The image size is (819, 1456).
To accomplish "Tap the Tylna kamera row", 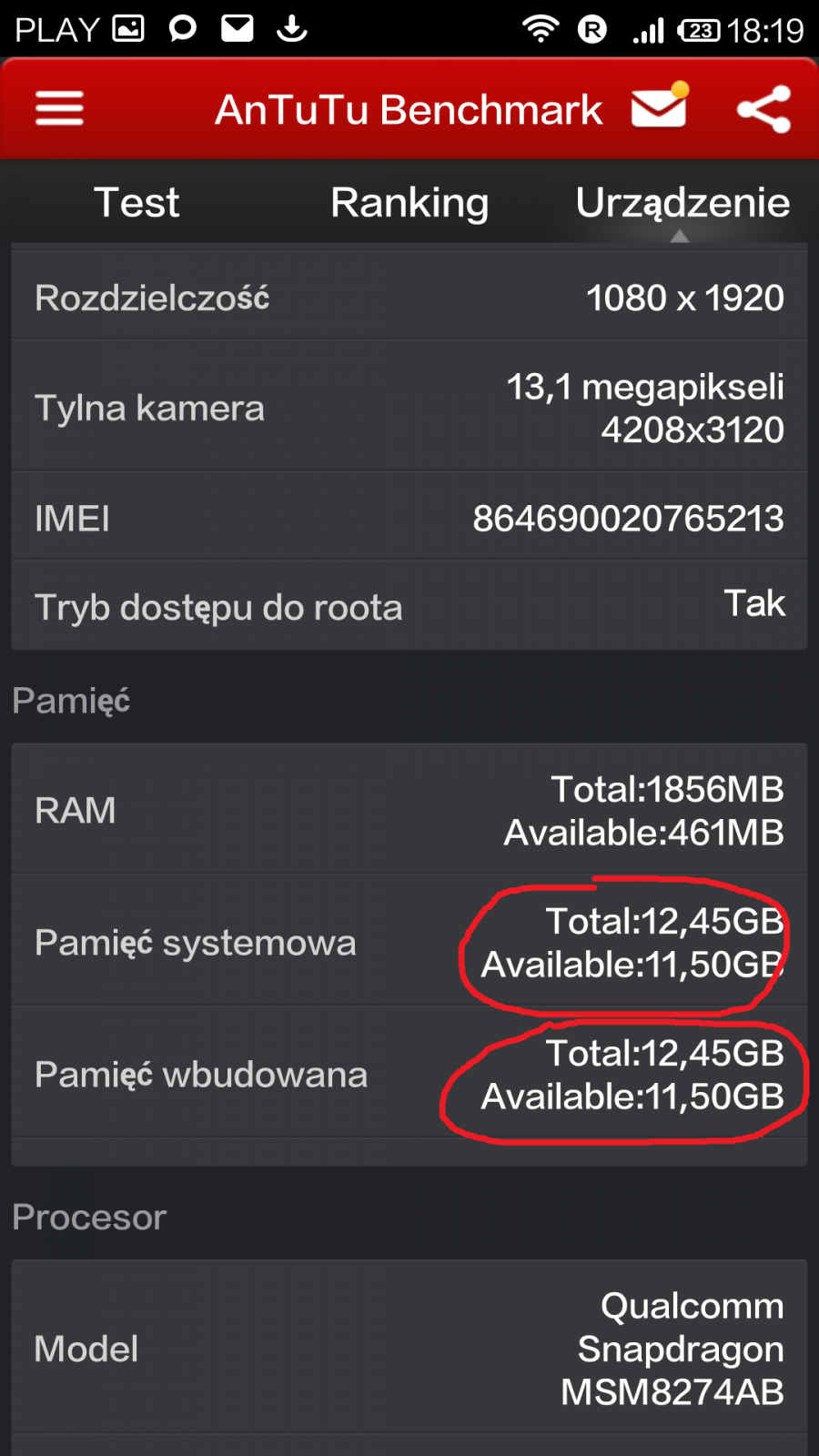I will coord(409,408).
